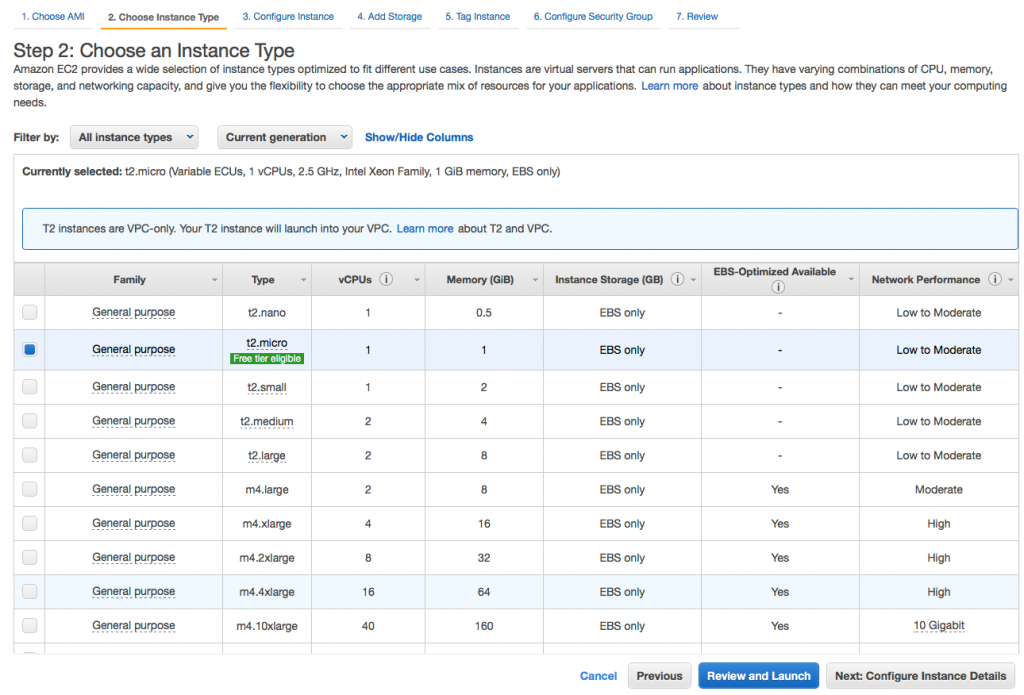The image size is (1024, 695).
Task: Click the t2.medium type label
Action: (266, 421)
